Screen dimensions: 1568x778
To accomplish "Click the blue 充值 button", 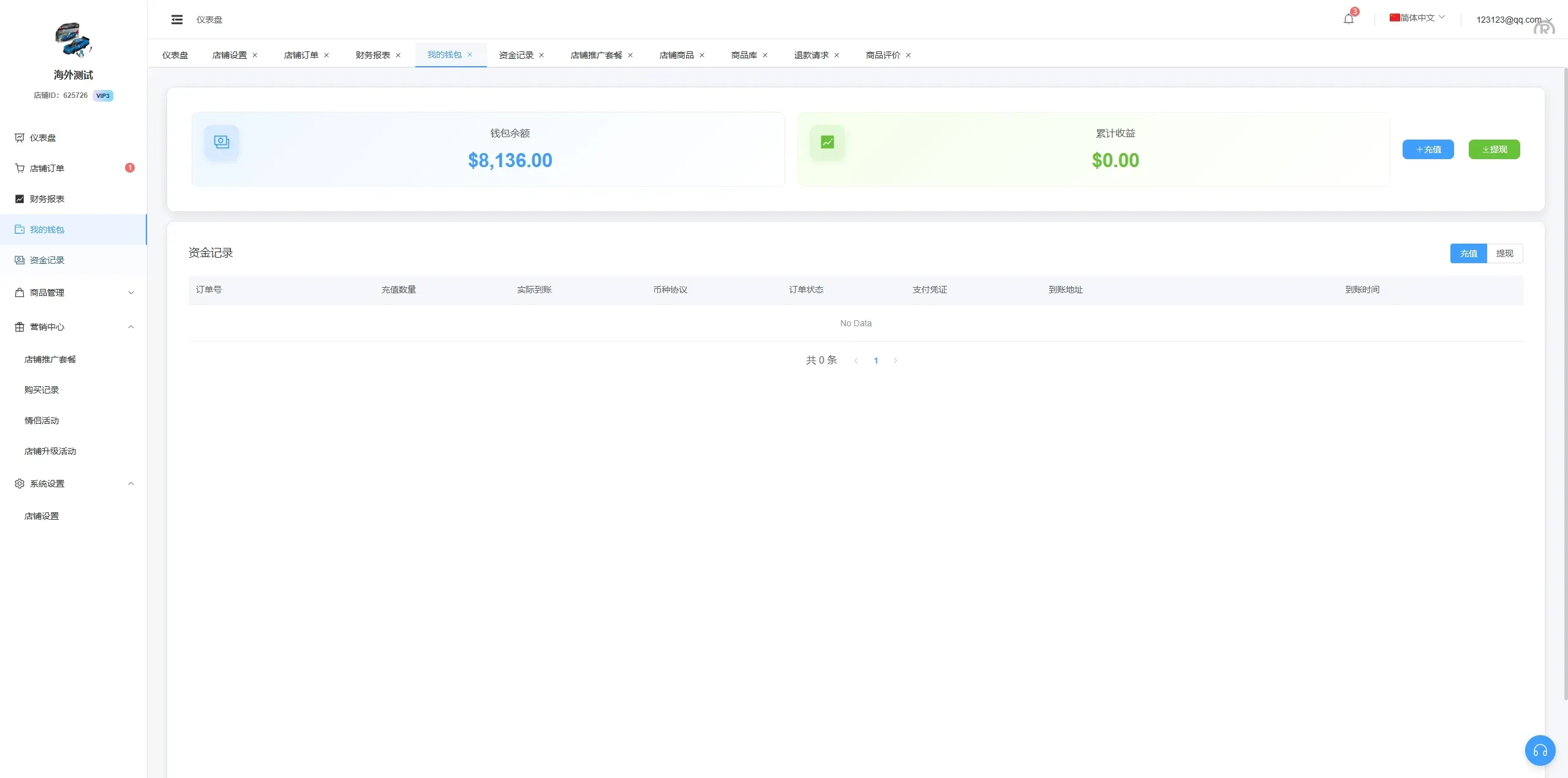I will click(1428, 149).
